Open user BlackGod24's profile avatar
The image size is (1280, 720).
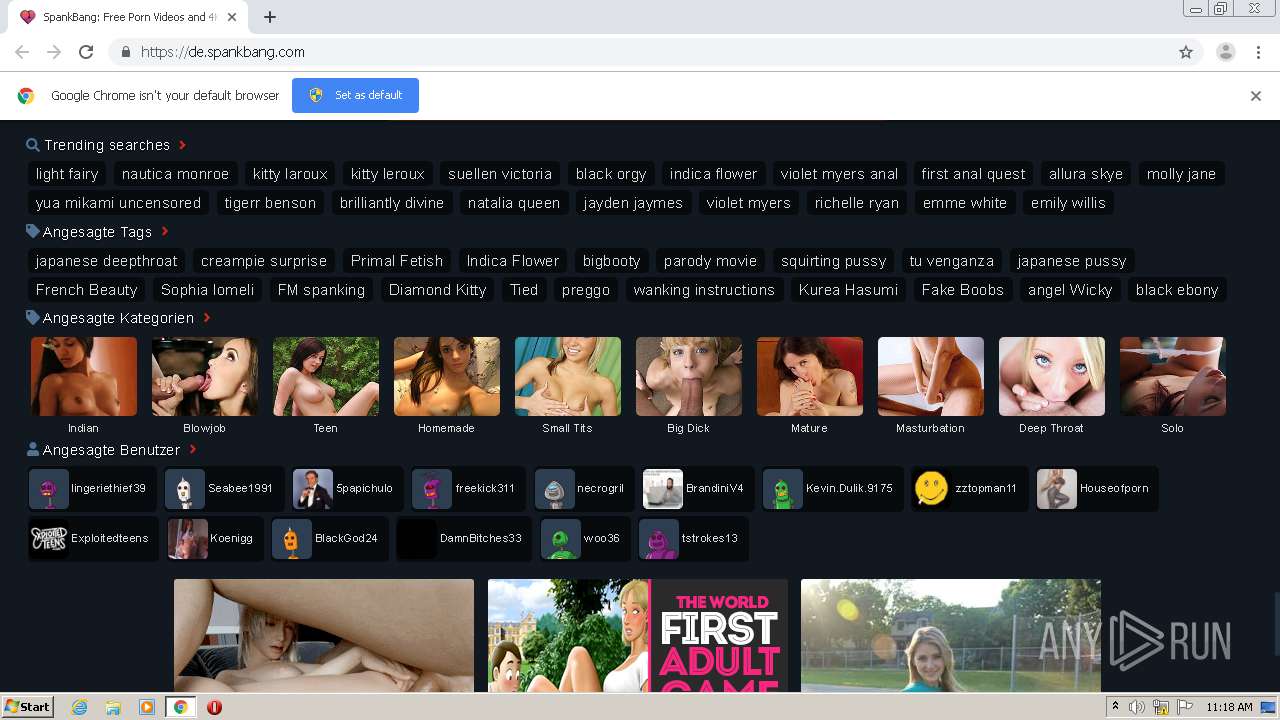pos(292,539)
